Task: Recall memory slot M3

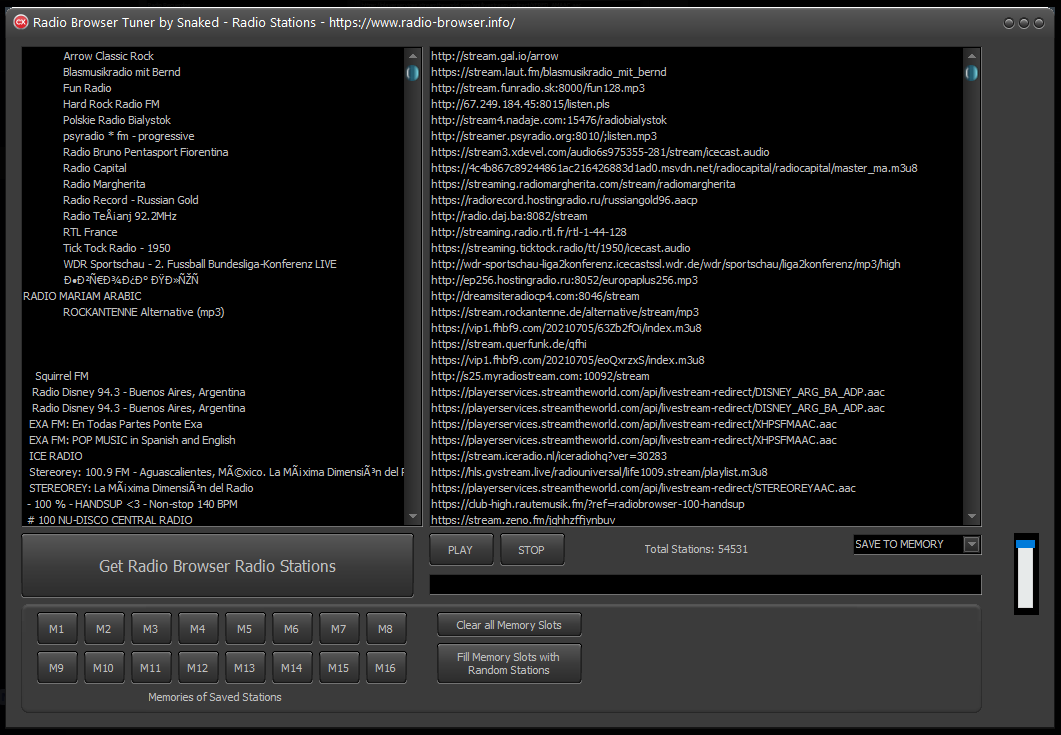Action: pos(151,629)
